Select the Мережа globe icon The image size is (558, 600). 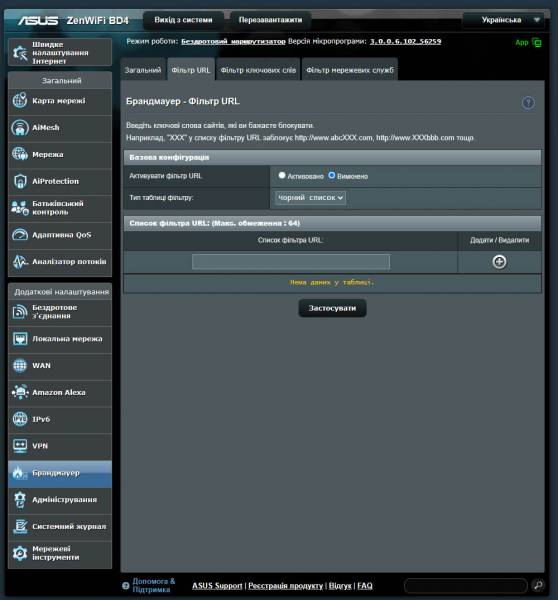pyautogui.click(x=20, y=155)
